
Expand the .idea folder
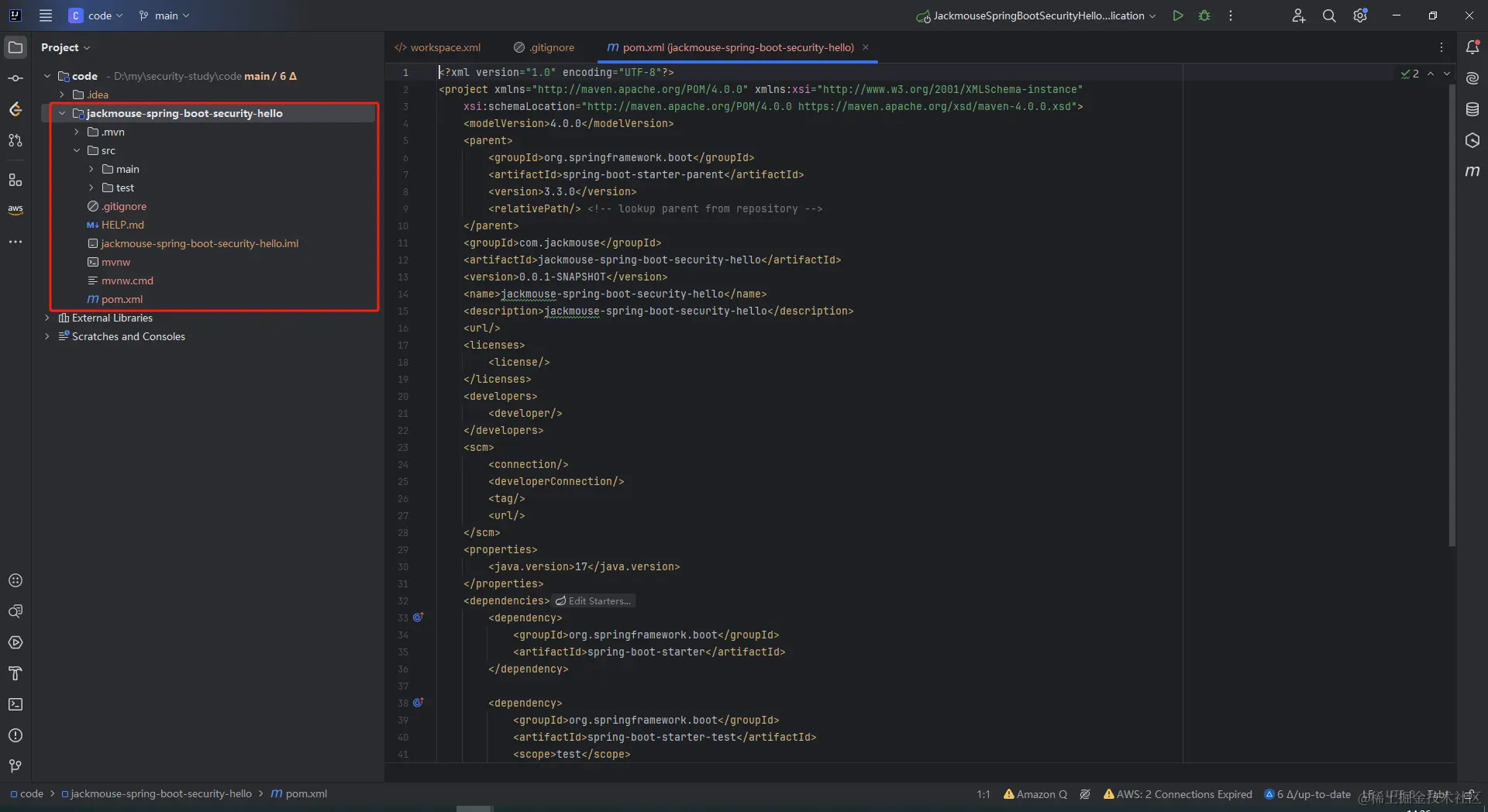[62, 95]
